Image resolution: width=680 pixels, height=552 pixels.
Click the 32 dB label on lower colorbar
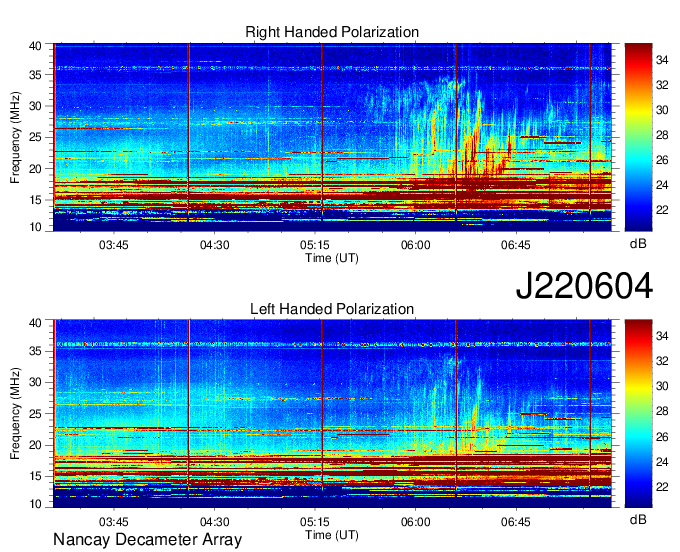point(662,361)
